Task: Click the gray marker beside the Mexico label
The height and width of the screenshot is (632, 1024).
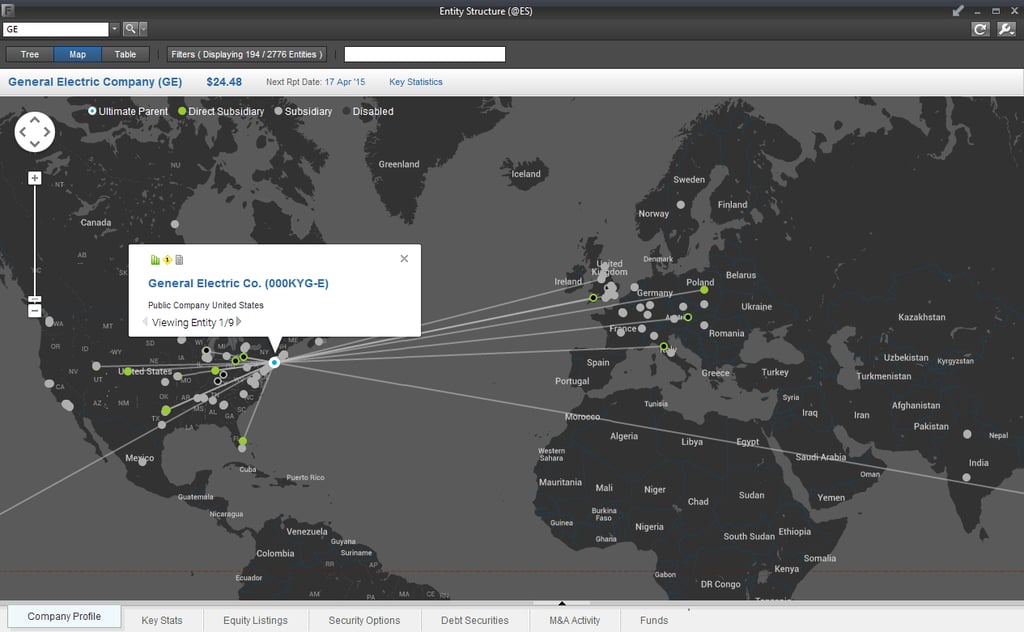Action: 142,461
